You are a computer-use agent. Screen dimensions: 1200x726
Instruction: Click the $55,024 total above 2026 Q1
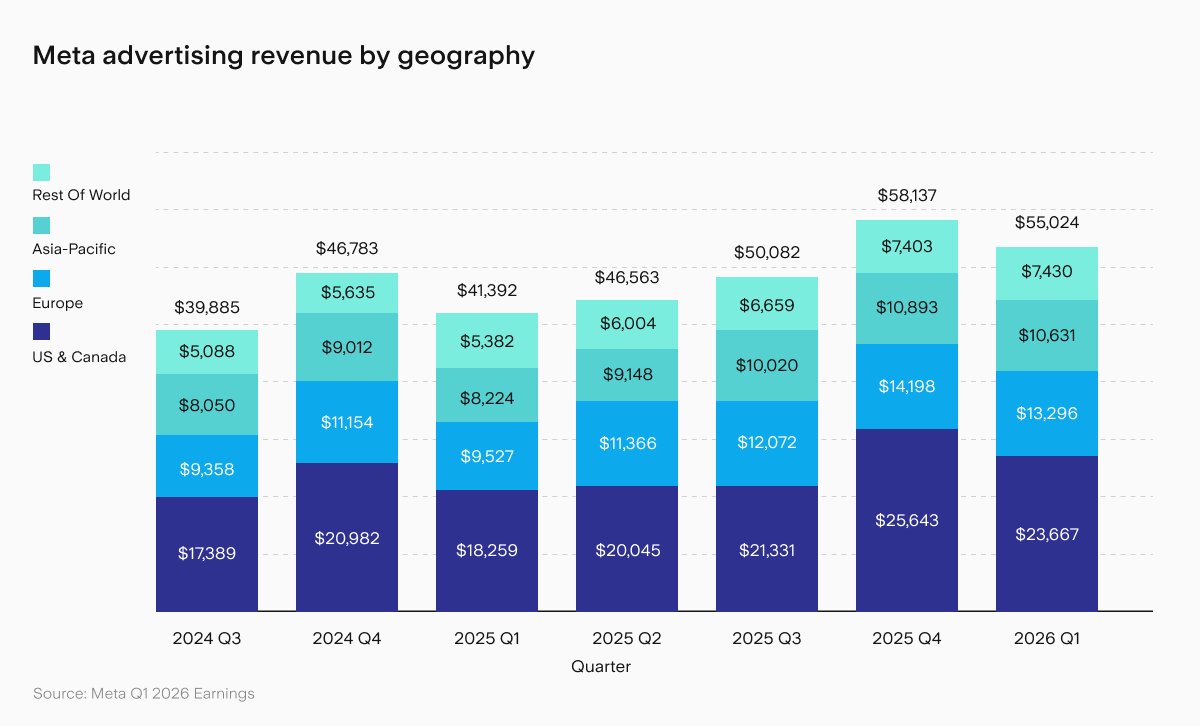(1047, 222)
